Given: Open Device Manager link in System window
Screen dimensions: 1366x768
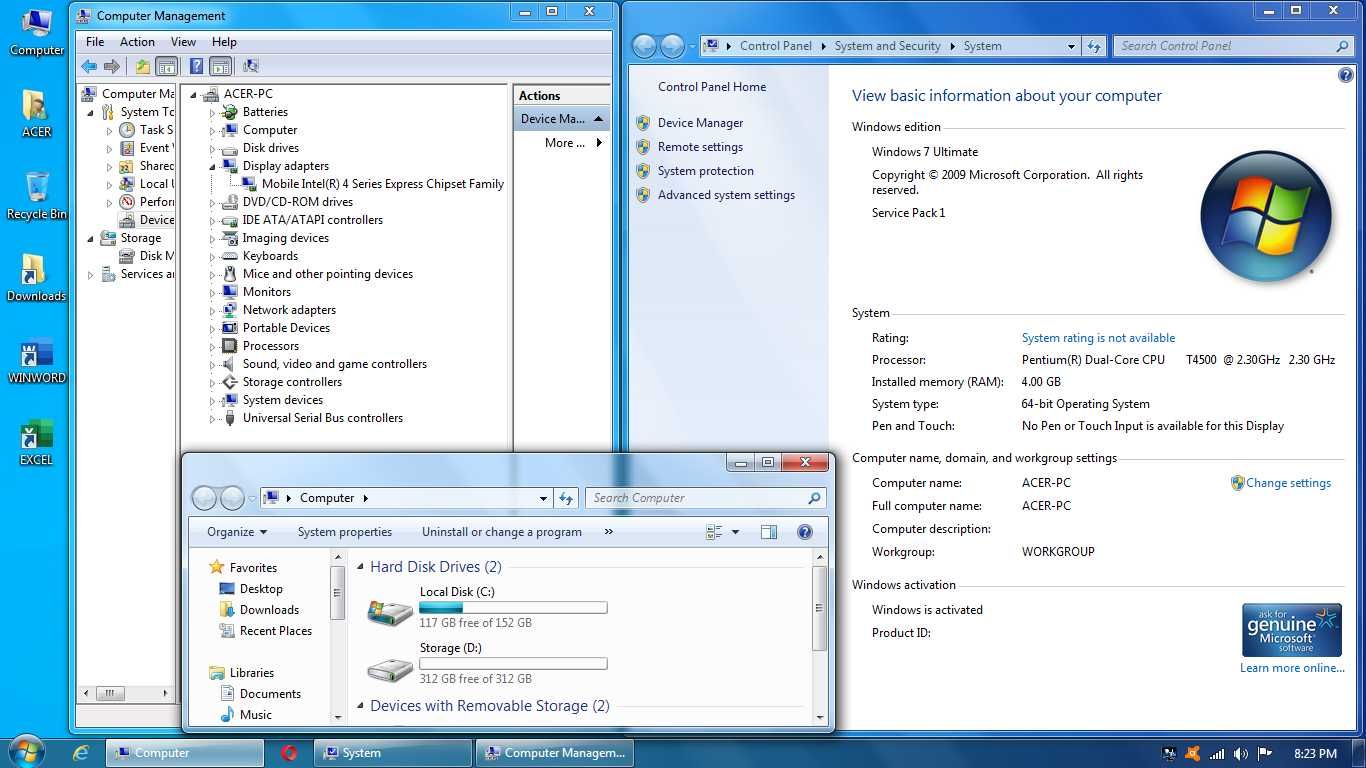Looking at the screenshot, I should pyautogui.click(x=700, y=123).
